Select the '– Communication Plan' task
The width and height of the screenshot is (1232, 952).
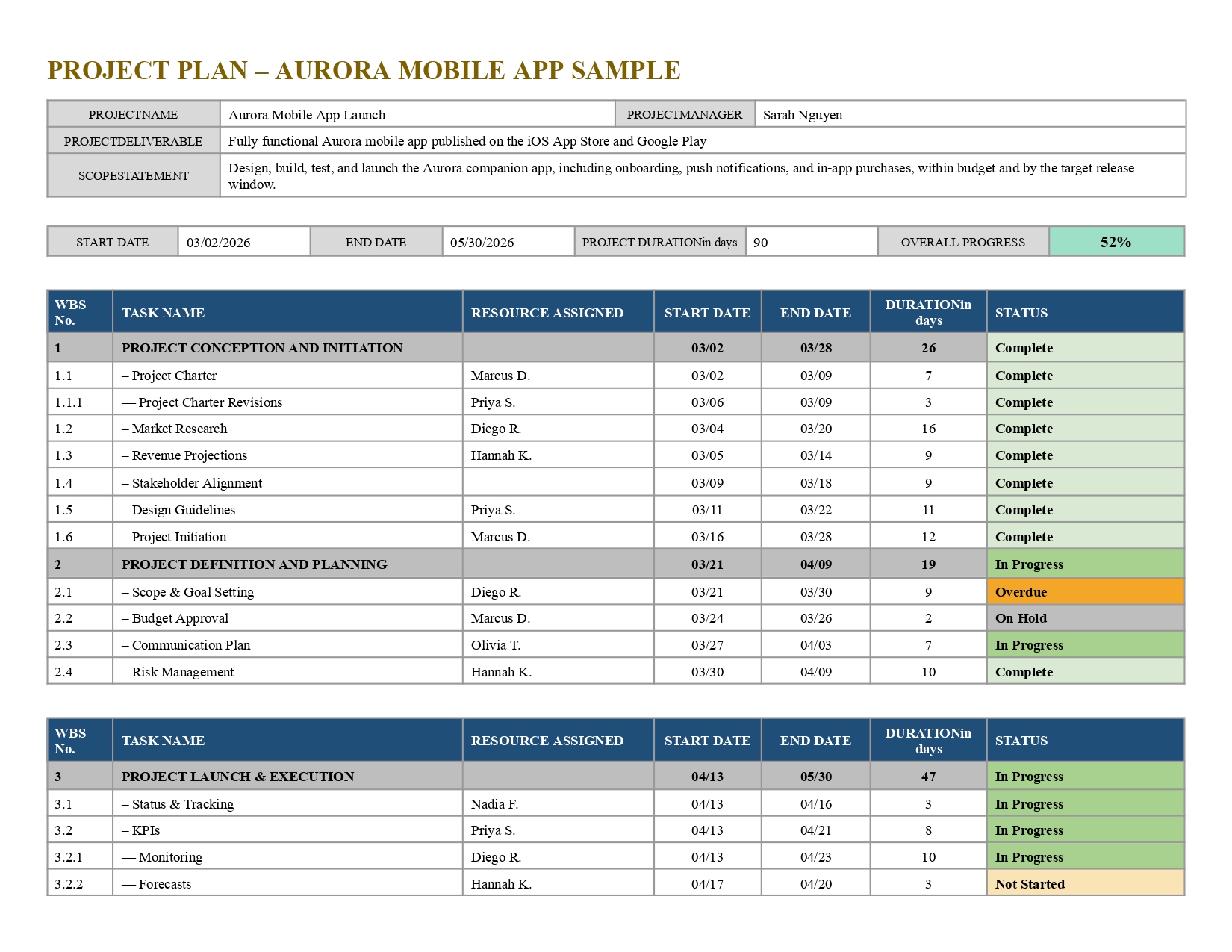186,645
